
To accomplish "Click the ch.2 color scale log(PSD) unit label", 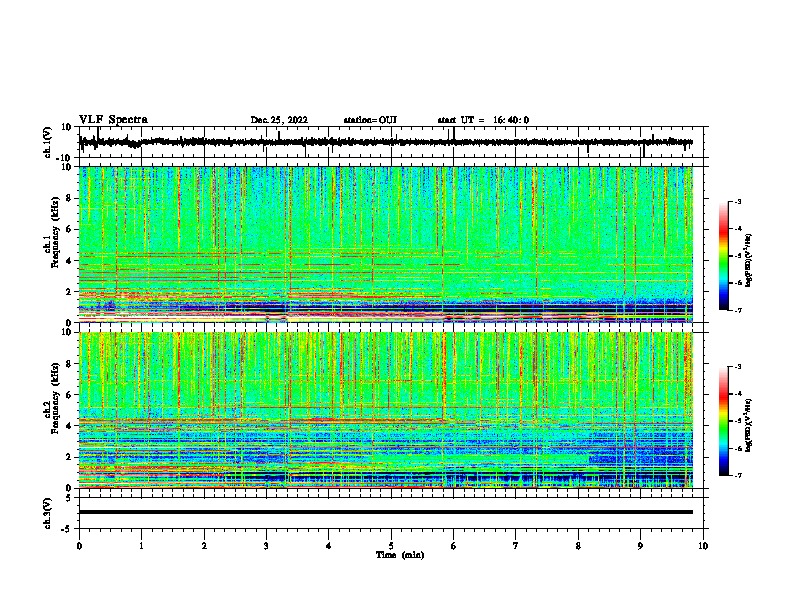I will coord(749,426).
